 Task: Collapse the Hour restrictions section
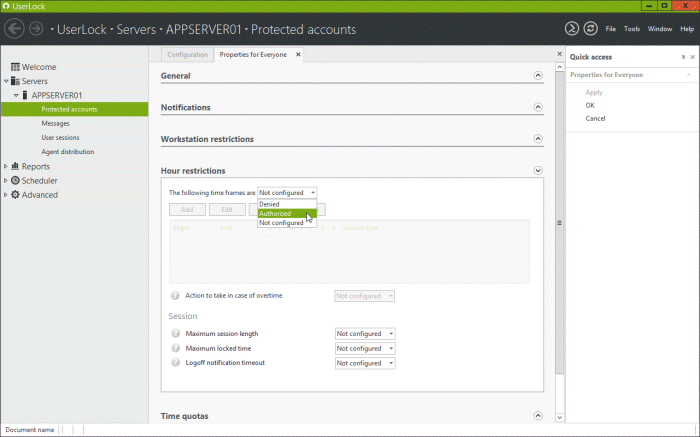click(x=538, y=171)
